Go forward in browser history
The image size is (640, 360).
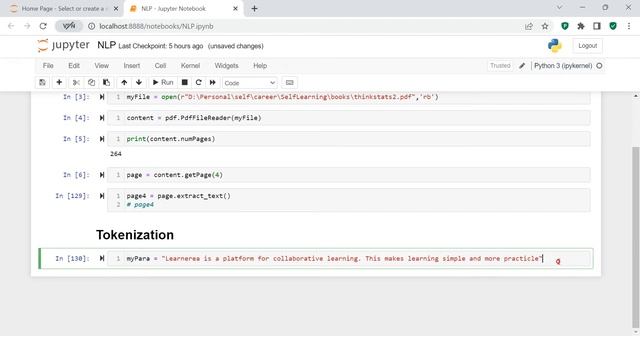[27, 26]
